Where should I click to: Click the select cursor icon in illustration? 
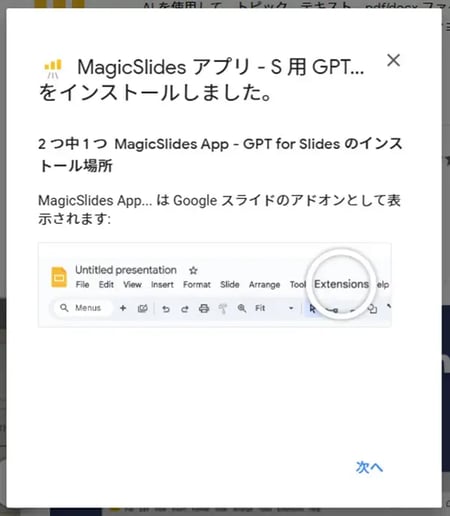312,309
